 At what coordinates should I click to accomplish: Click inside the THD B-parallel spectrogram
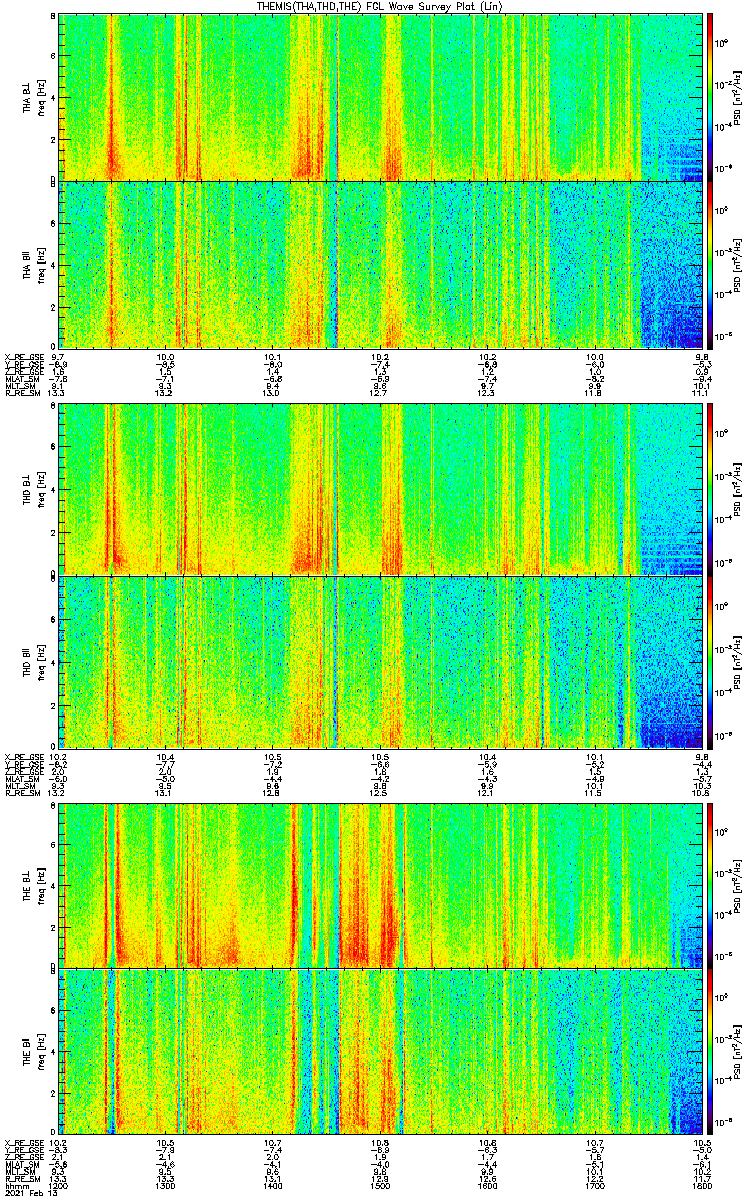[x=380, y=662]
